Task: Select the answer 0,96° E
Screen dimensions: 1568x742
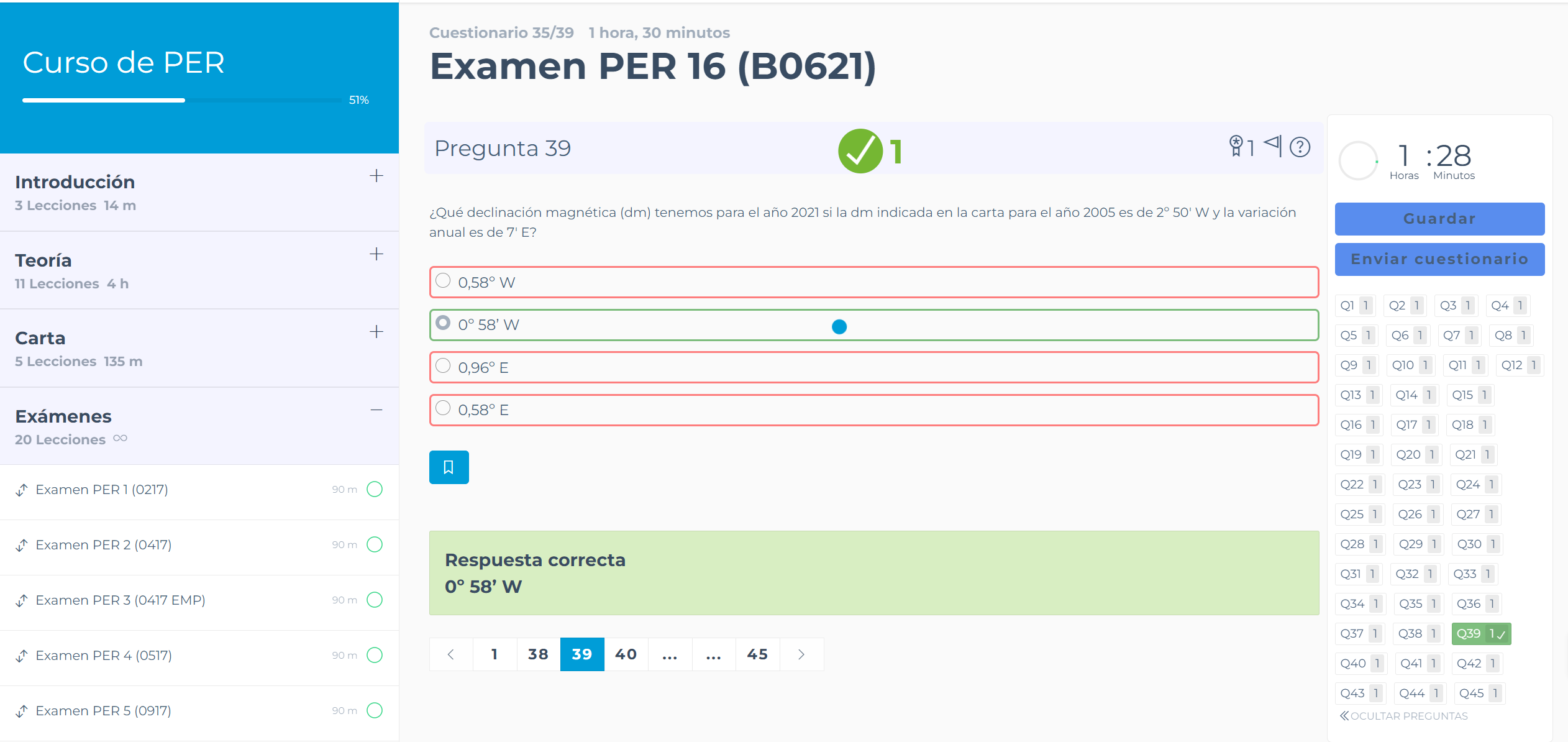Action: pyautogui.click(x=443, y=366)
